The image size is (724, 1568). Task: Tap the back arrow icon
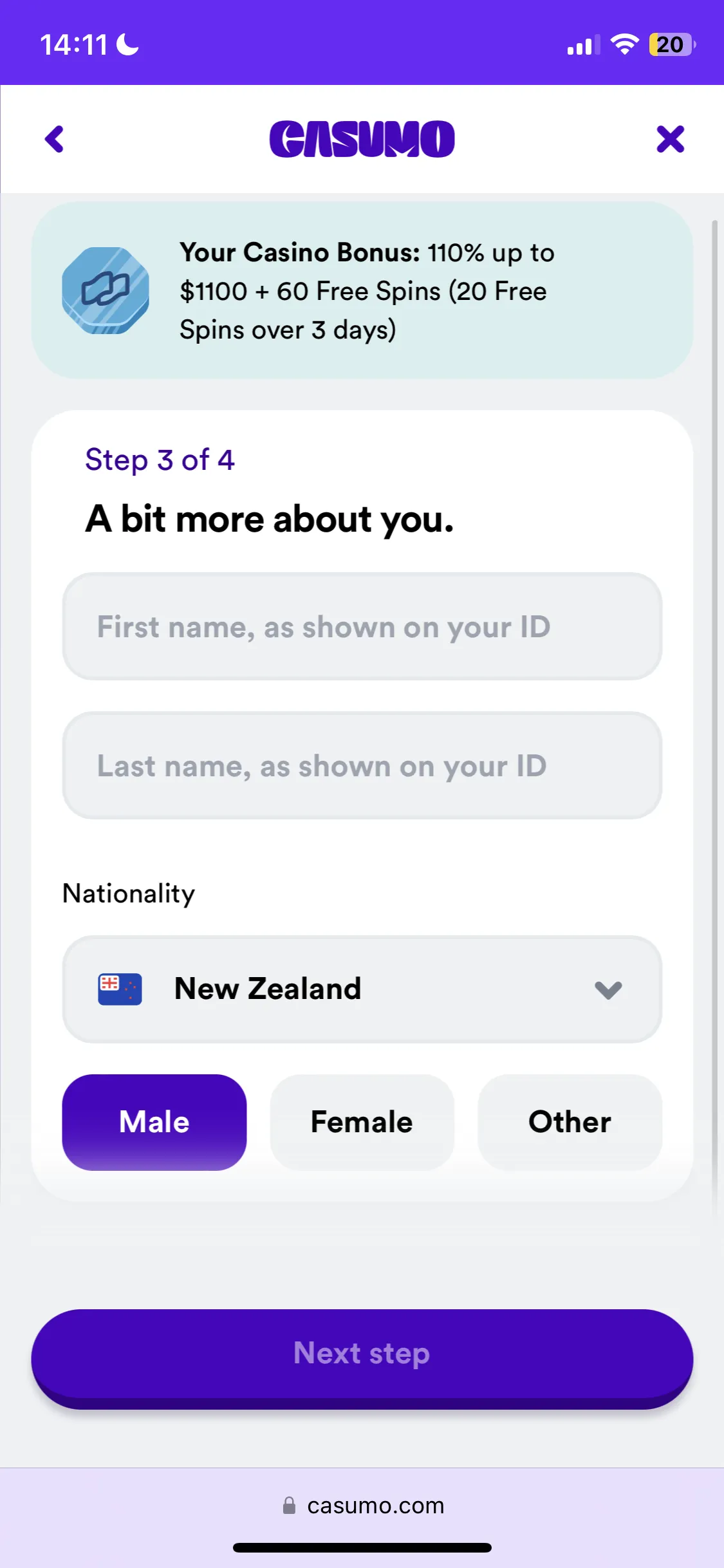click(55, 139)
